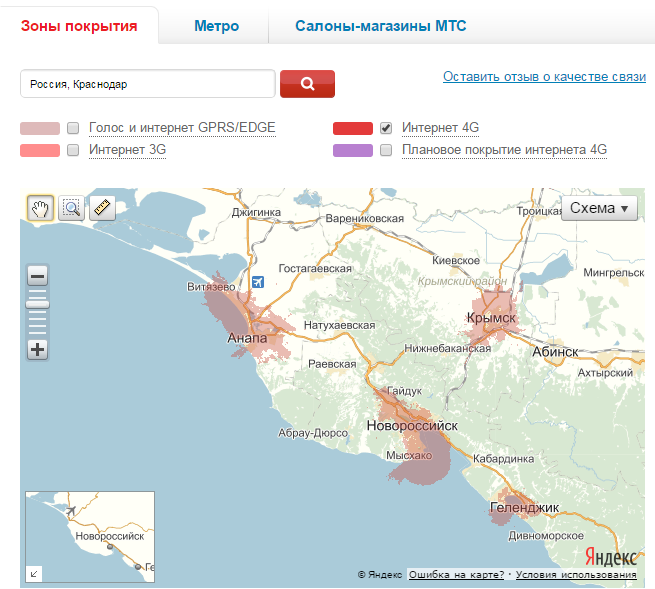The image size is (655, 589).
Task: Click the Гостагаевская label on map
Action: pos(315,268)
